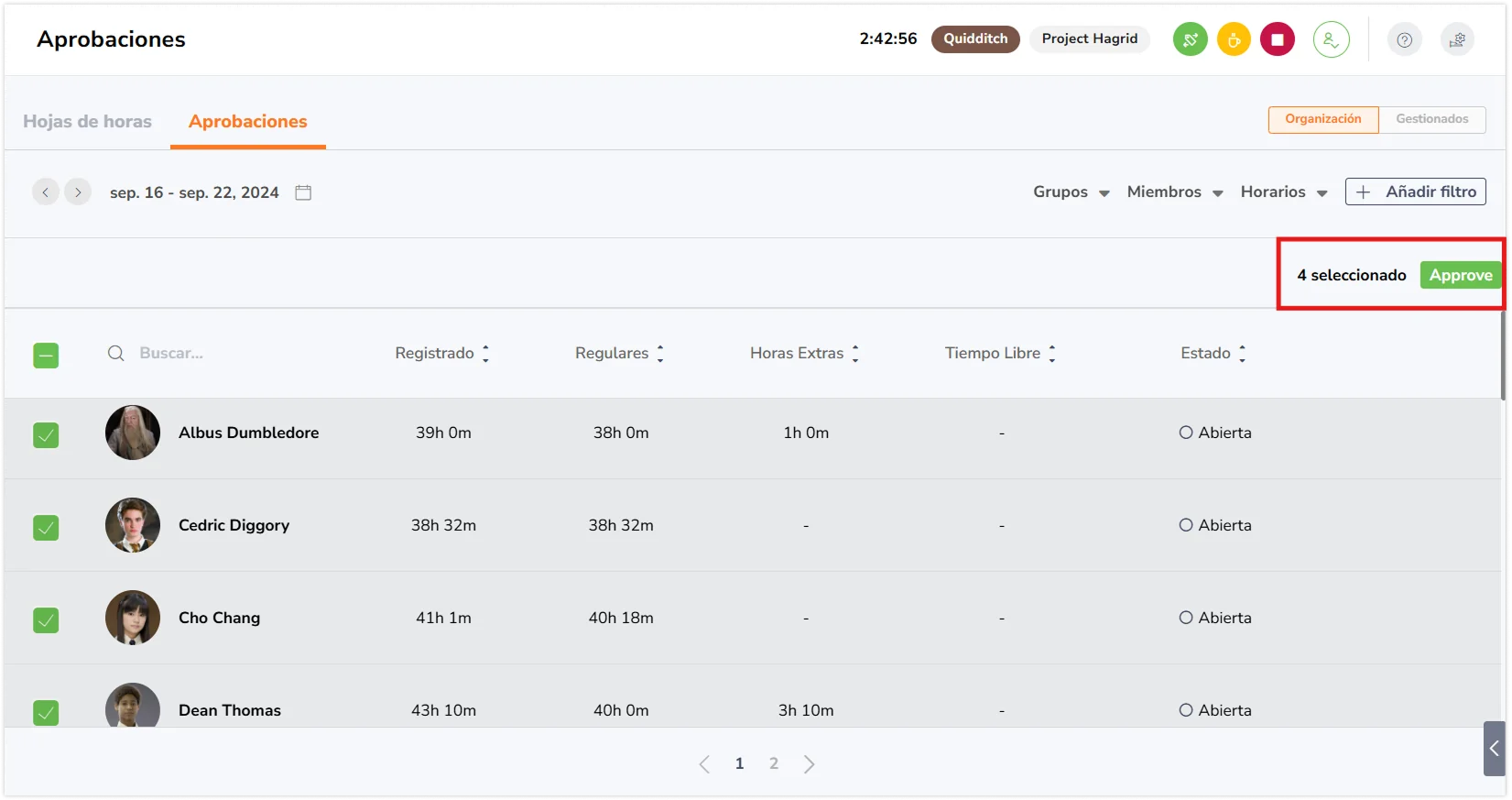
Task: Uncheck Albus Dumbledore's row checkbox
Action: [x=46, y=435]
